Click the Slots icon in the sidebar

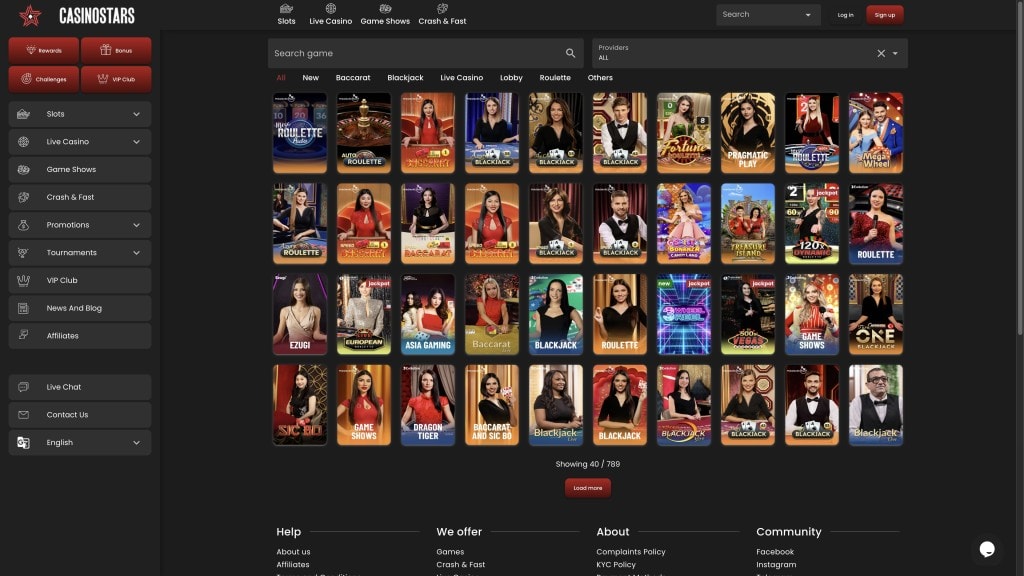pos(24,114)
